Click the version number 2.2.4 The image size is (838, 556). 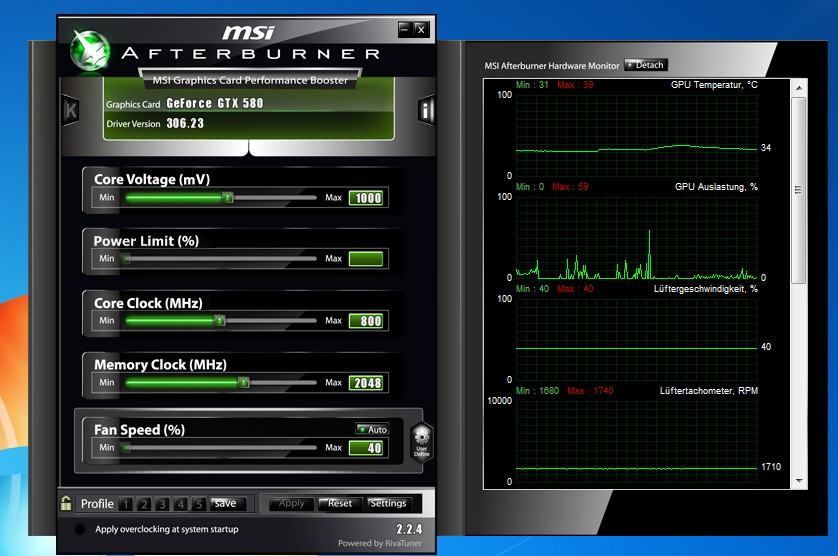coord(409,529)
